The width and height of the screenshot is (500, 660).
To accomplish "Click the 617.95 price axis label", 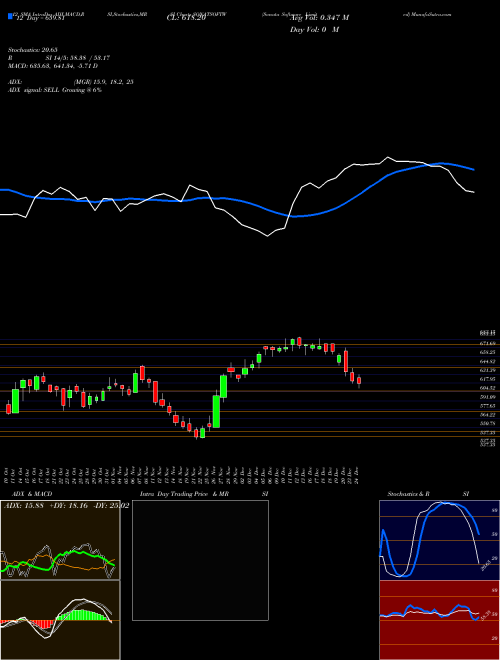I will [488, 379].
